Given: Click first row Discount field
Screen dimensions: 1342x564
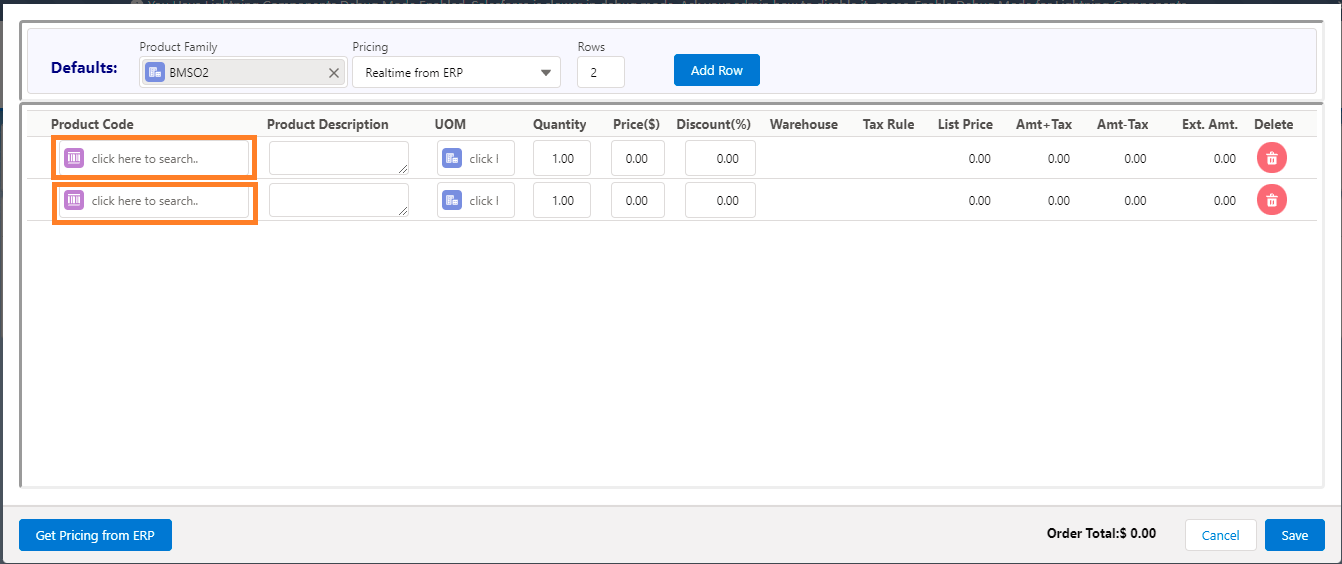Looking at the screenshot, I should [x=720, y=158].
